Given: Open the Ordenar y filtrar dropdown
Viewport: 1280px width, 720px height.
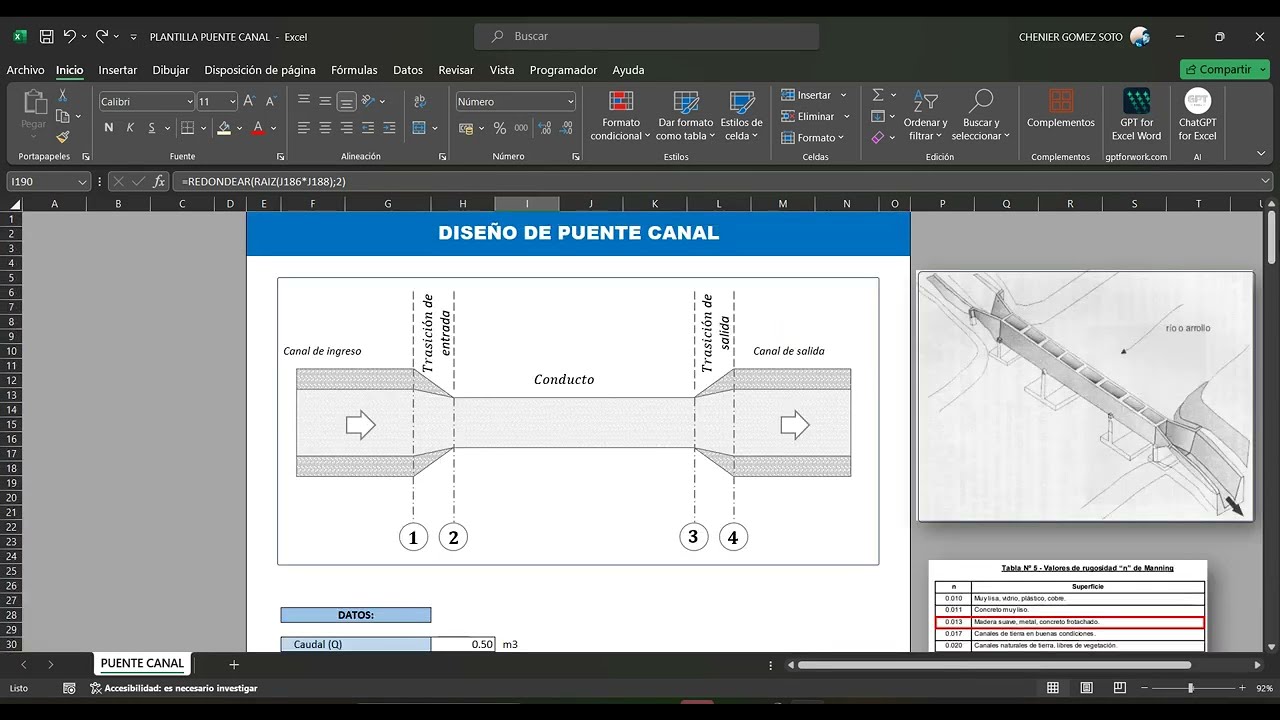Looking at the screenshot, I should (x=925, y=116).
